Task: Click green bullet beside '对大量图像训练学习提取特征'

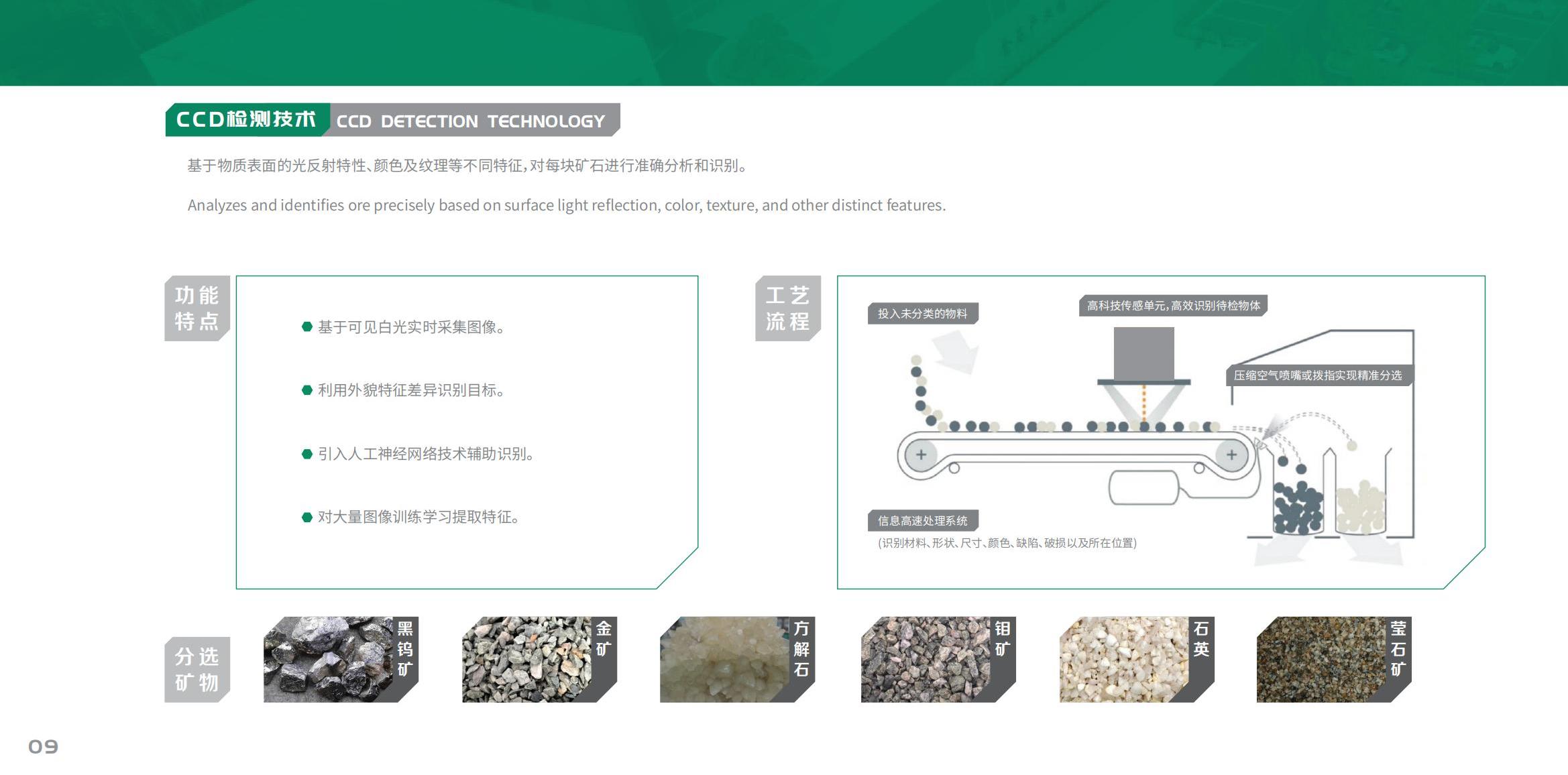Action: [307, 517]
